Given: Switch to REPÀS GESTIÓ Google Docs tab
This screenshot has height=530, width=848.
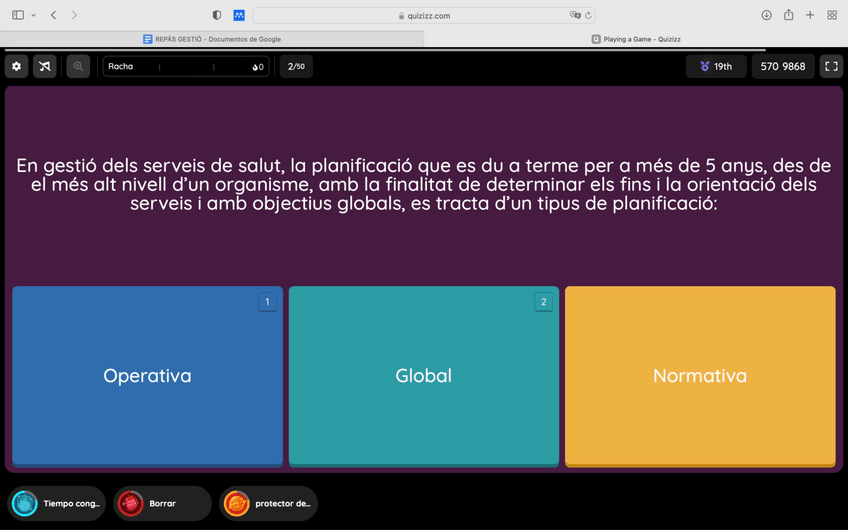Looking at the screenshot, I should point(212,39).
